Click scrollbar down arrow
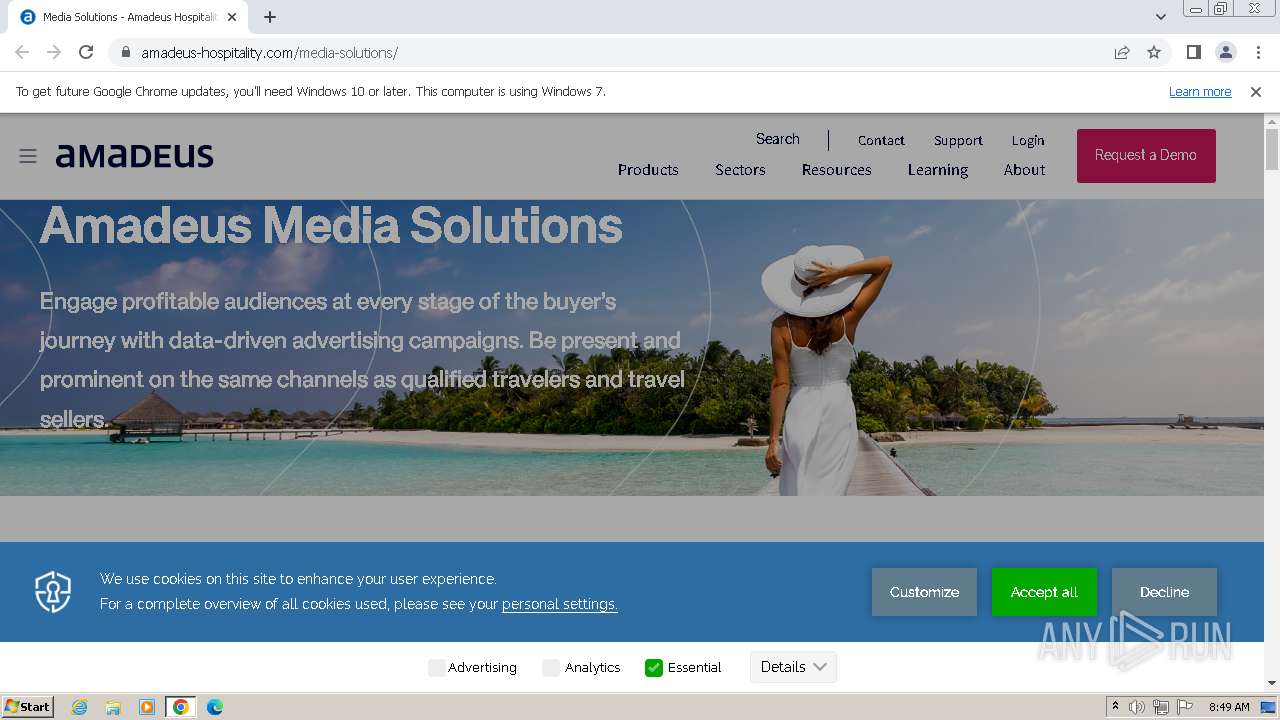This screenshot has width=1280, height=720. (x=1272, y=684)
